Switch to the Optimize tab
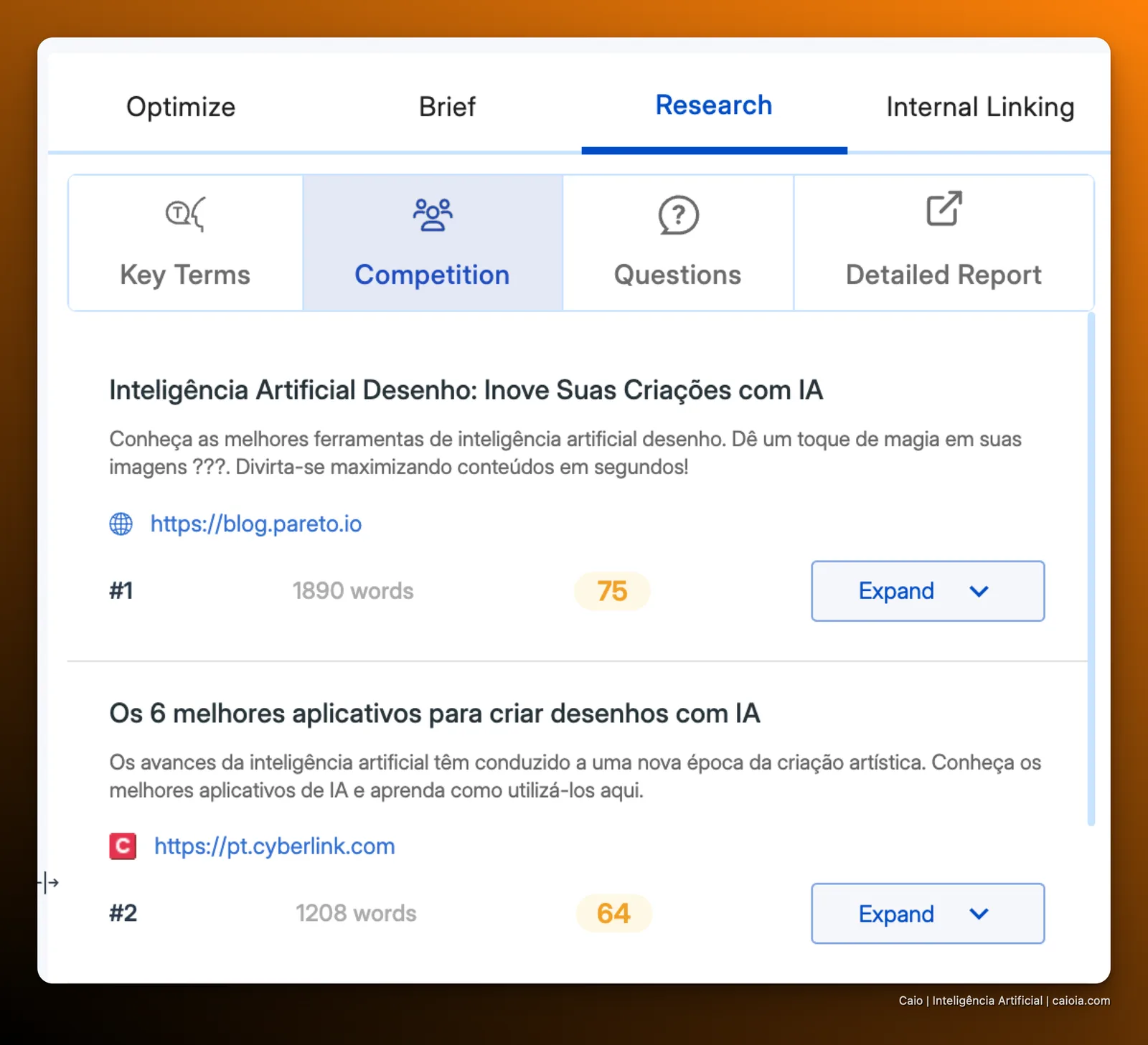 (x=181, y=107)
